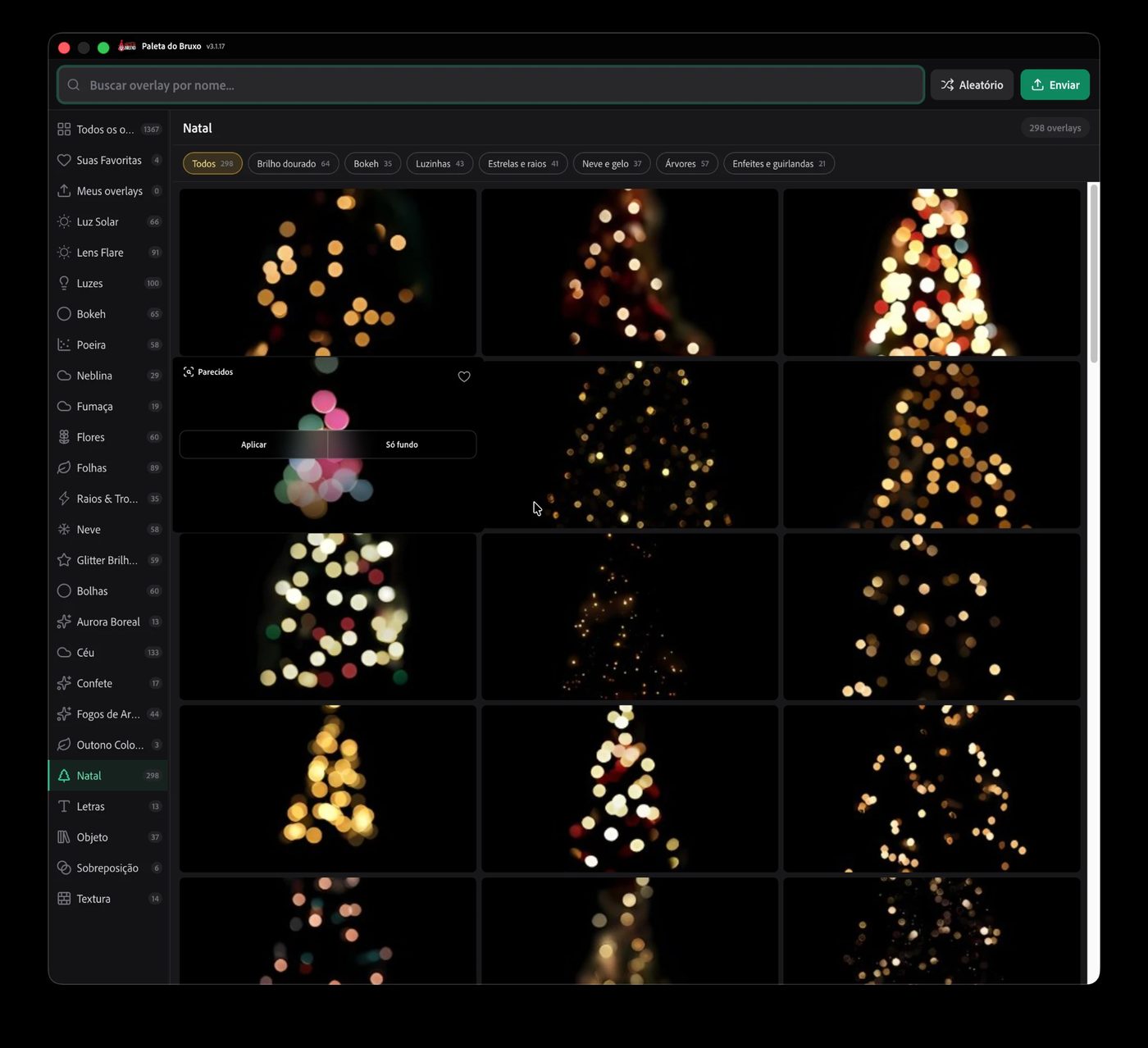Click the Flores flower icon
Screen dimensions: 1148x1048
64,437
